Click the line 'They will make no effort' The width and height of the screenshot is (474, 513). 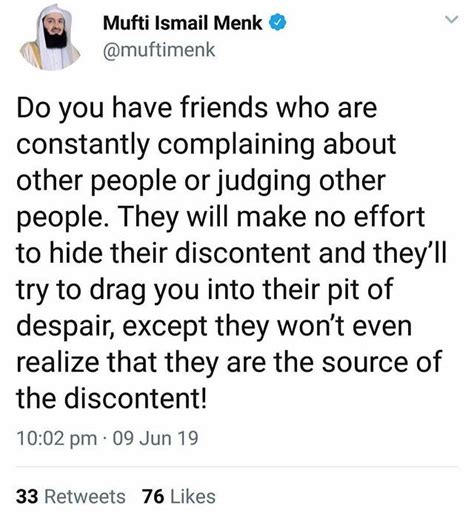(271, 217)
